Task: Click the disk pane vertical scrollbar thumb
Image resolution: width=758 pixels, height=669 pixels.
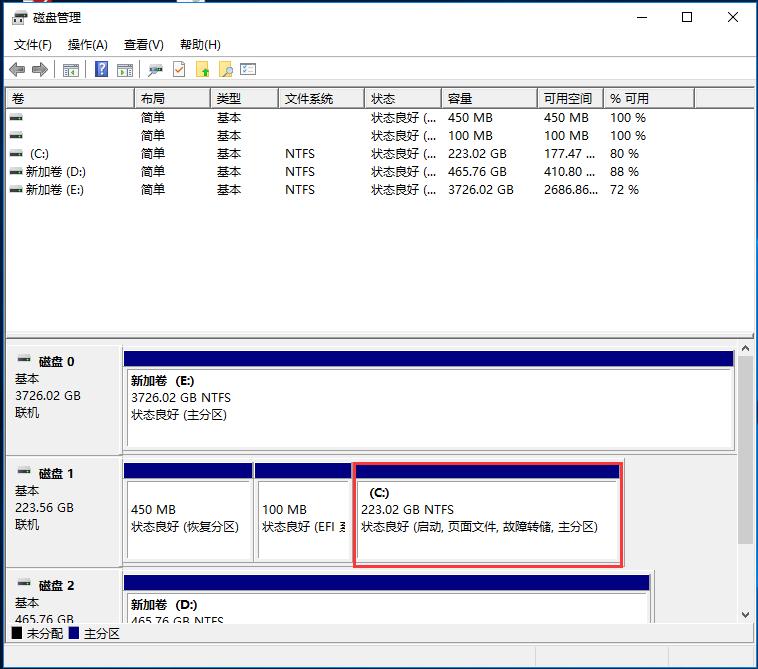Action: point(745,450)
